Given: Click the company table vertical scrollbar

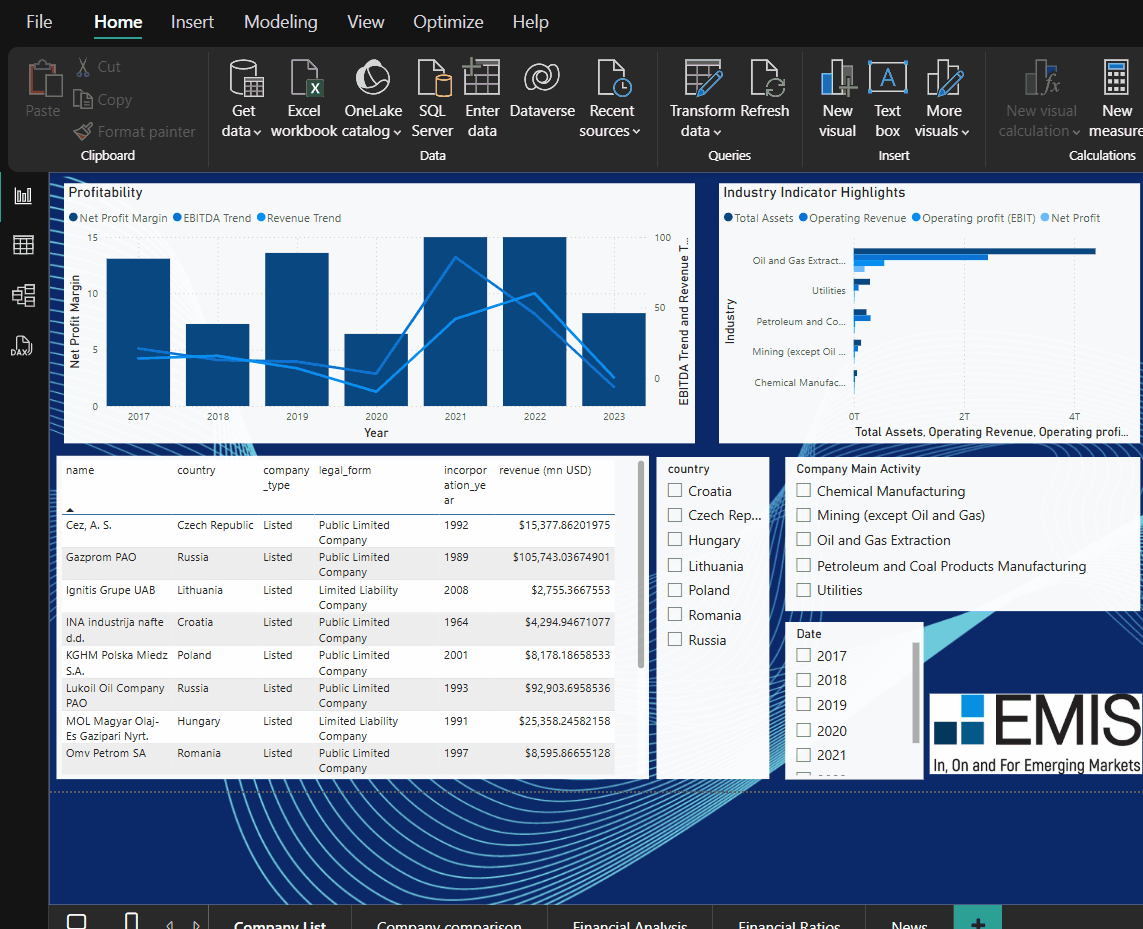Looking at the screenshot, I should 641,565.
